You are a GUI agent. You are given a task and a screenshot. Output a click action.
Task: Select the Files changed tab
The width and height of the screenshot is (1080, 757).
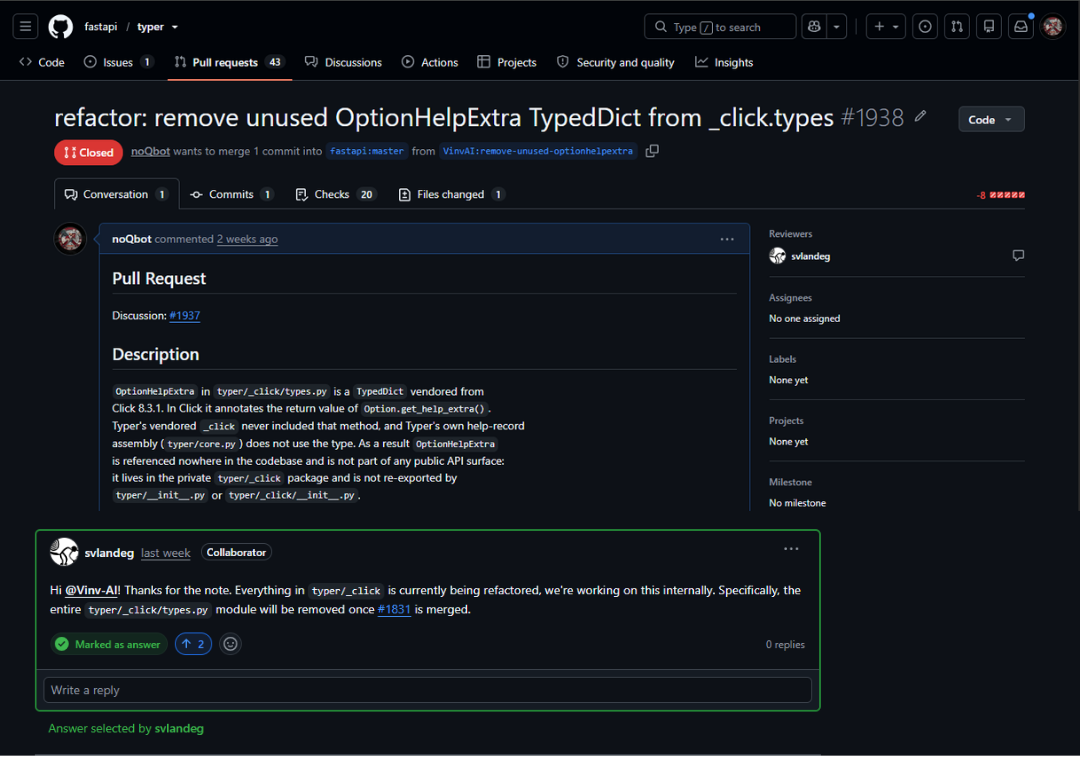click(452, 194)
